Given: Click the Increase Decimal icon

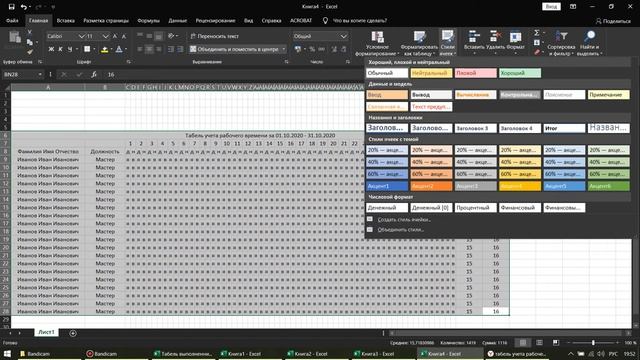Looking at the screenshot, I should (334, 49).
